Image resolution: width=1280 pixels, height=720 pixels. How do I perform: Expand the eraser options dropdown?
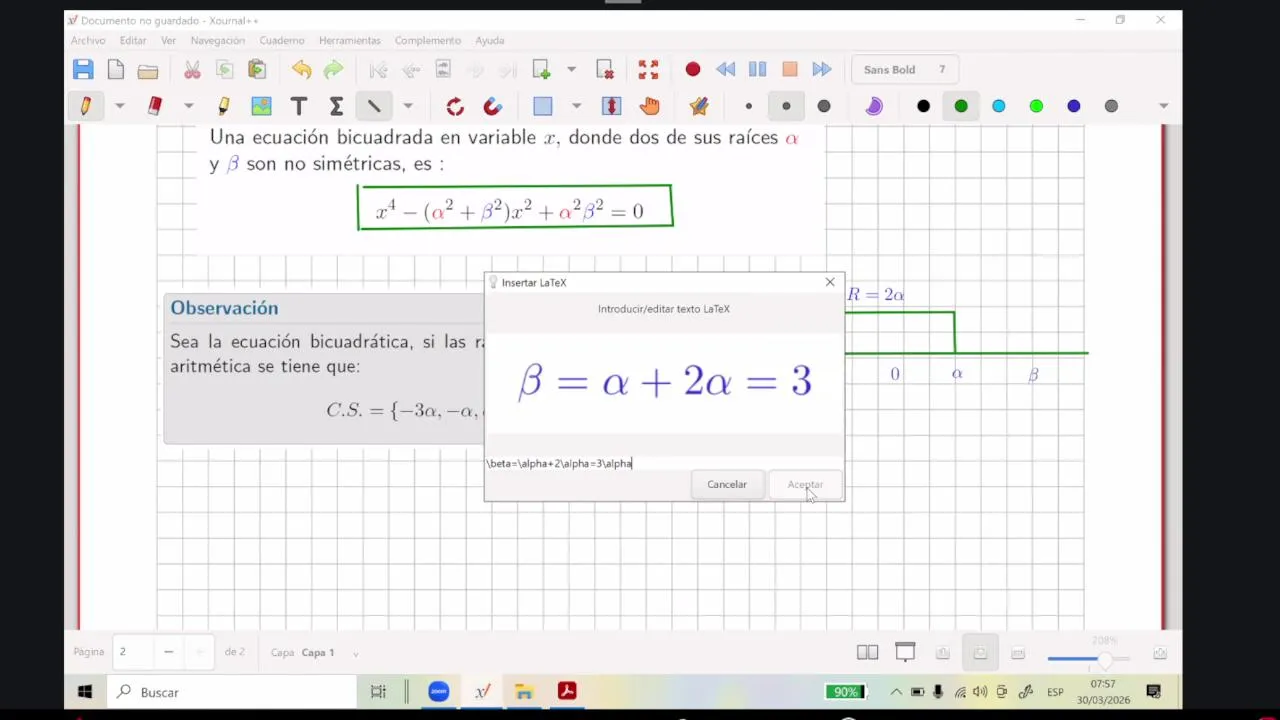tap(188, 106)
